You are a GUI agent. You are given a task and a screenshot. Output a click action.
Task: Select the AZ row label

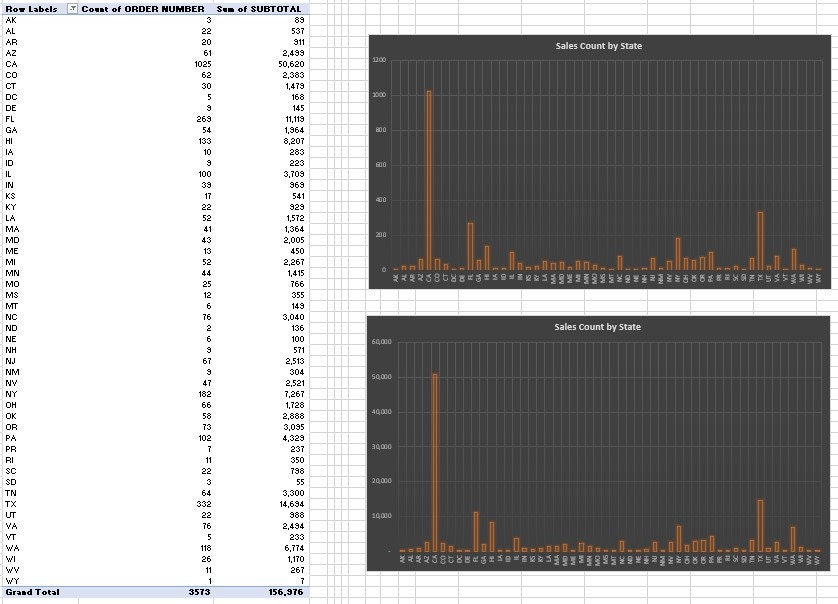coord(11,53)
